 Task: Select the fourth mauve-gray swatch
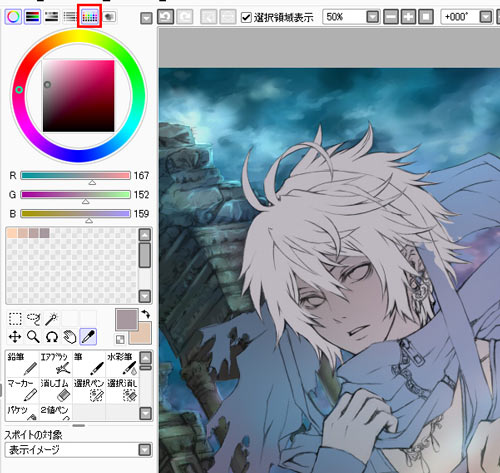(x=44, y=233)
